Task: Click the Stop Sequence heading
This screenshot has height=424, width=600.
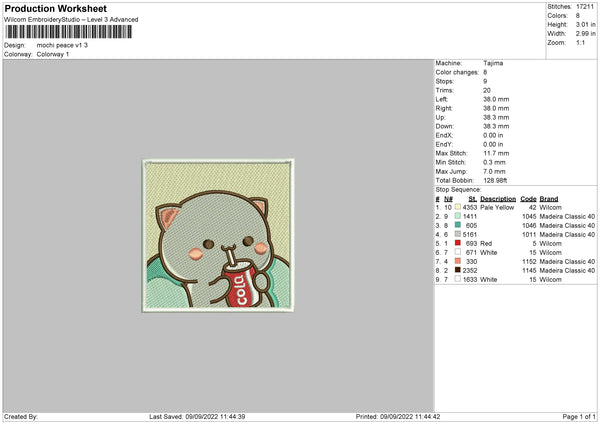Action: [458, 190]
